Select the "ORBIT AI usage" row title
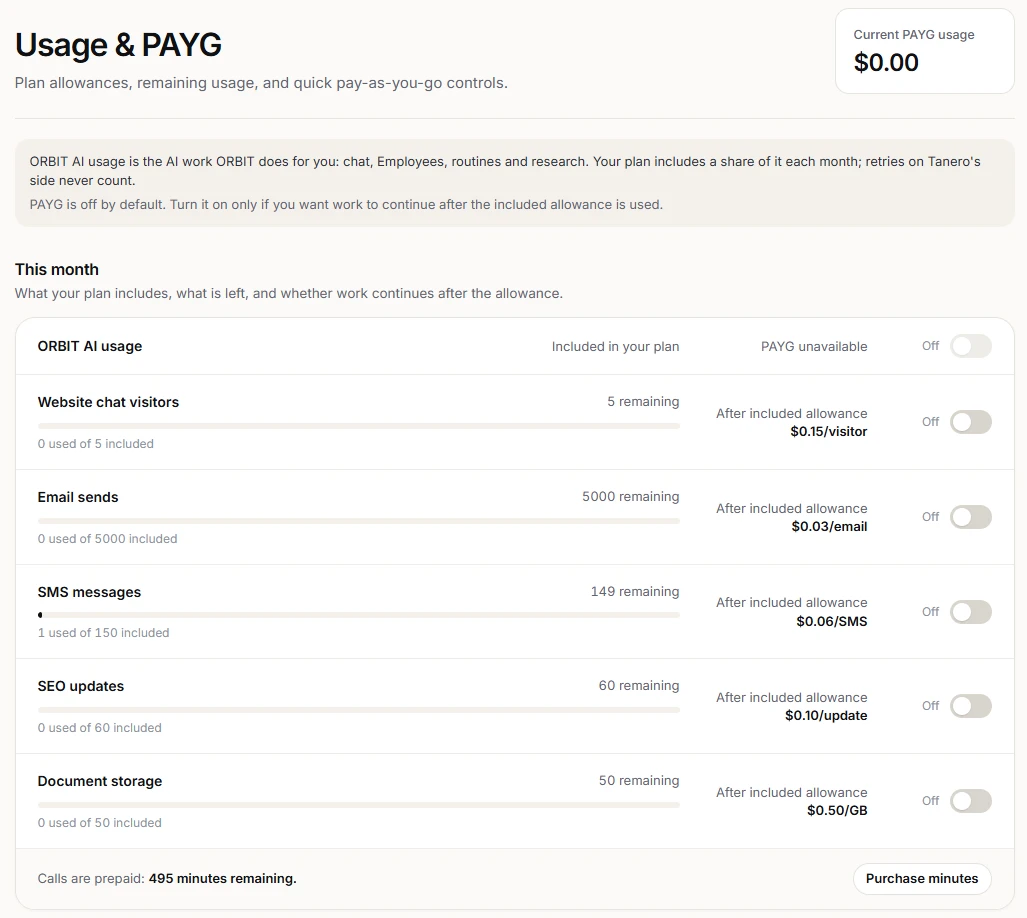The width and height of the screenshot is (1027, 918). (x=90, y=346)
